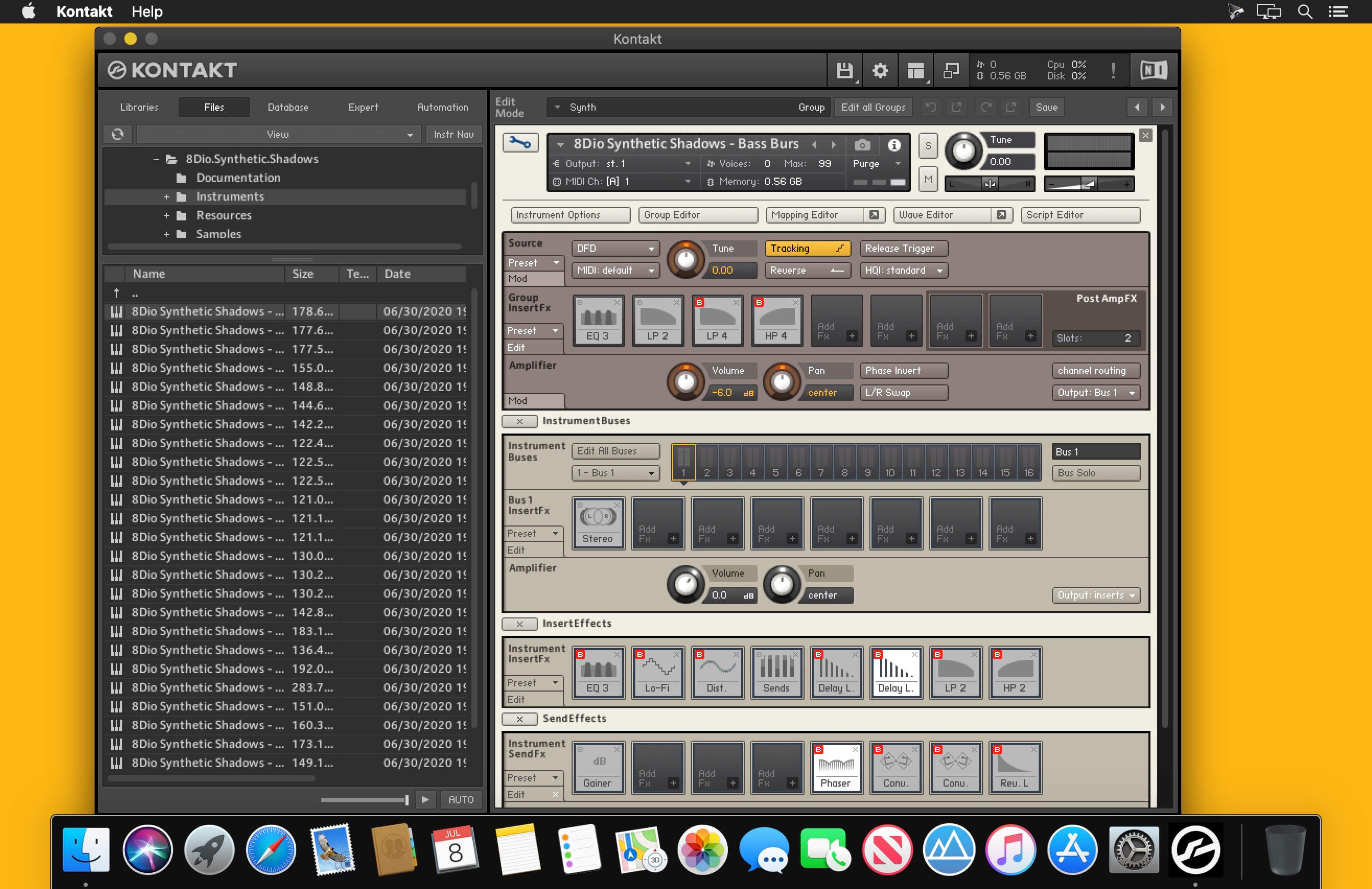Open the 1 - Bus 1 selector dropdown
1372x889 pixels.
[614, 473]
